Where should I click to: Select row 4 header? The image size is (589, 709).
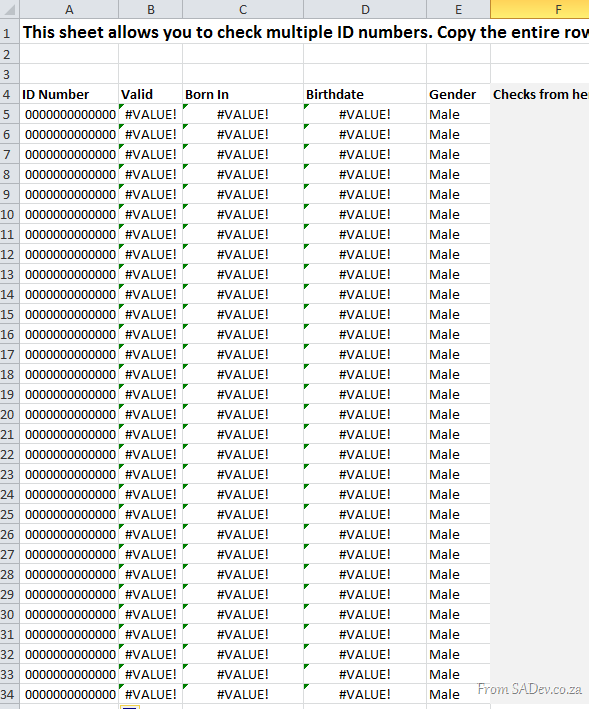pyautogui.click(x=9, y=94)
